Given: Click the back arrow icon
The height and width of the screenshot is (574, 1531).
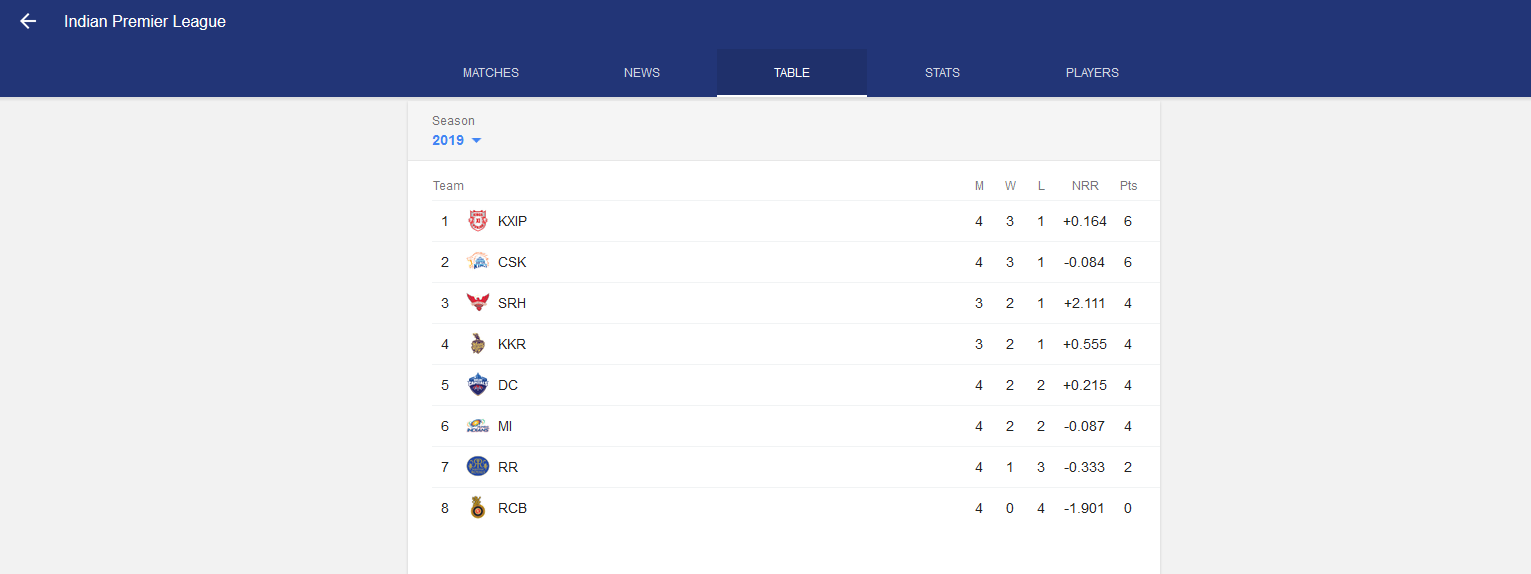Looking at the screenshot, I should coord(28,22).
